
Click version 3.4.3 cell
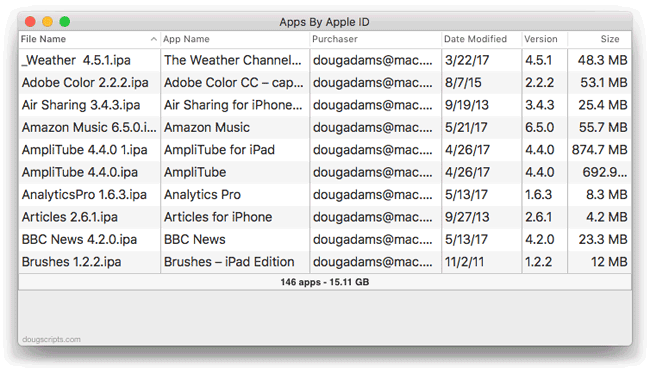544,105
